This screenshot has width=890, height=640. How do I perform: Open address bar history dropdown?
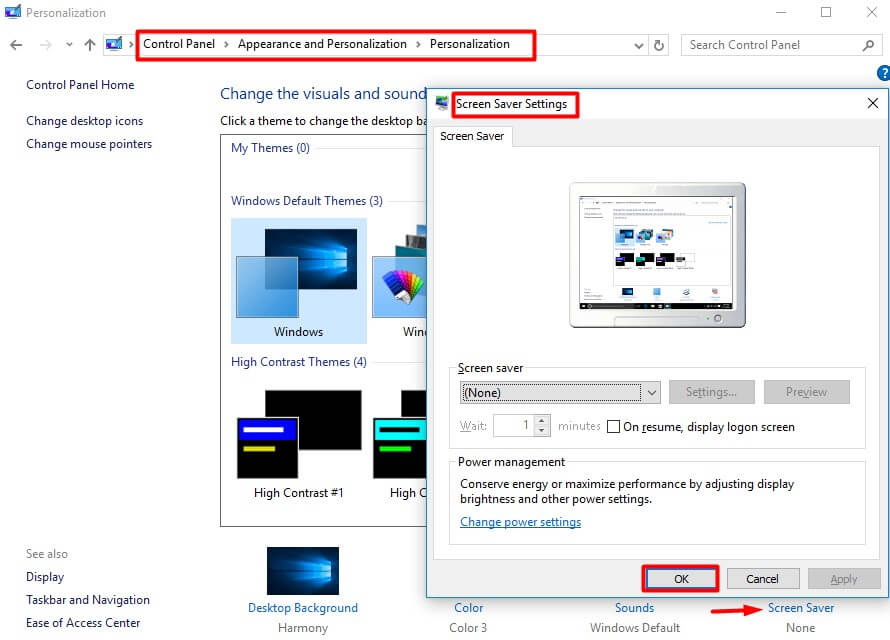coord(639,45)
